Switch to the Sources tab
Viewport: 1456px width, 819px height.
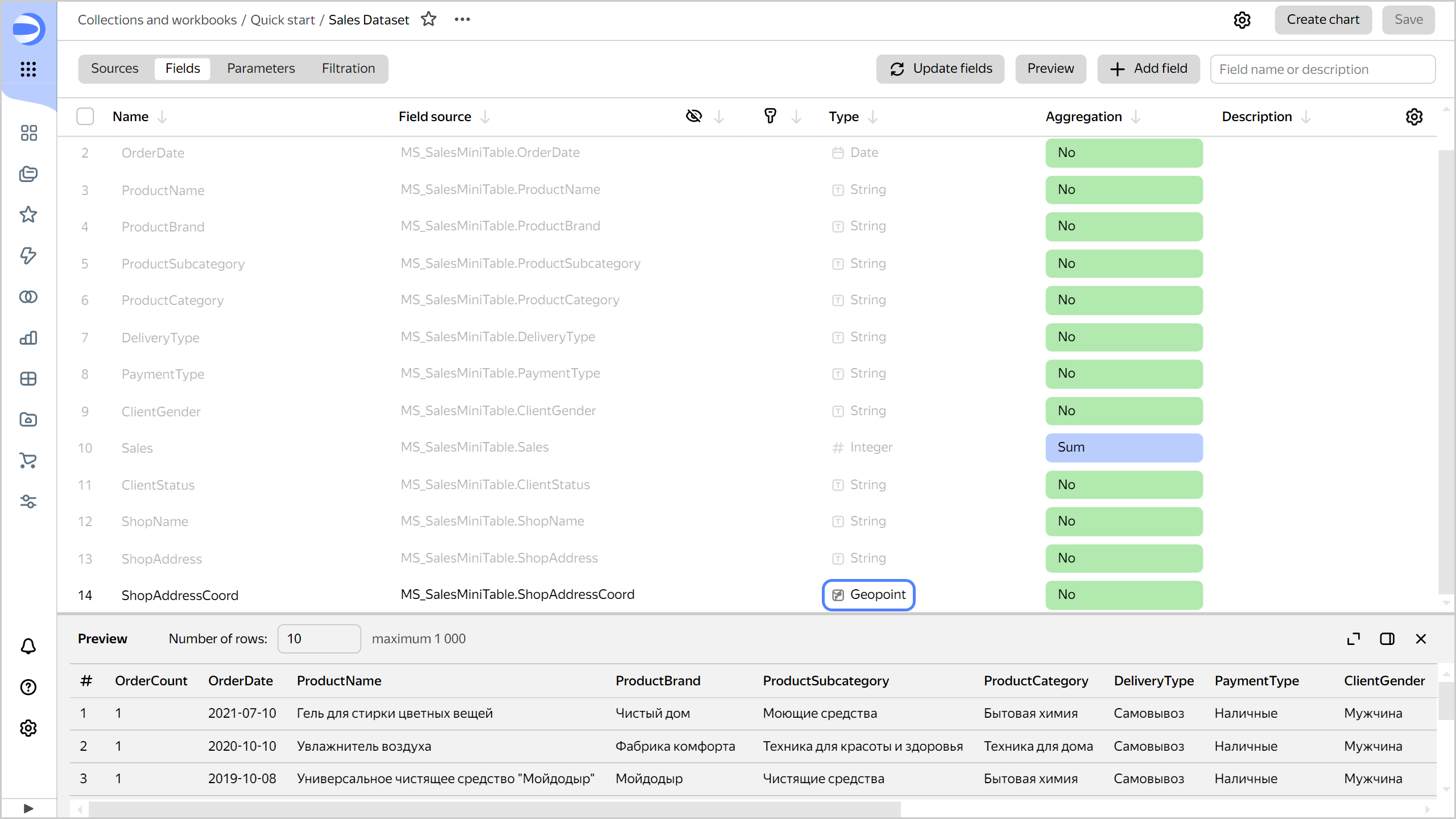[114, 69]
